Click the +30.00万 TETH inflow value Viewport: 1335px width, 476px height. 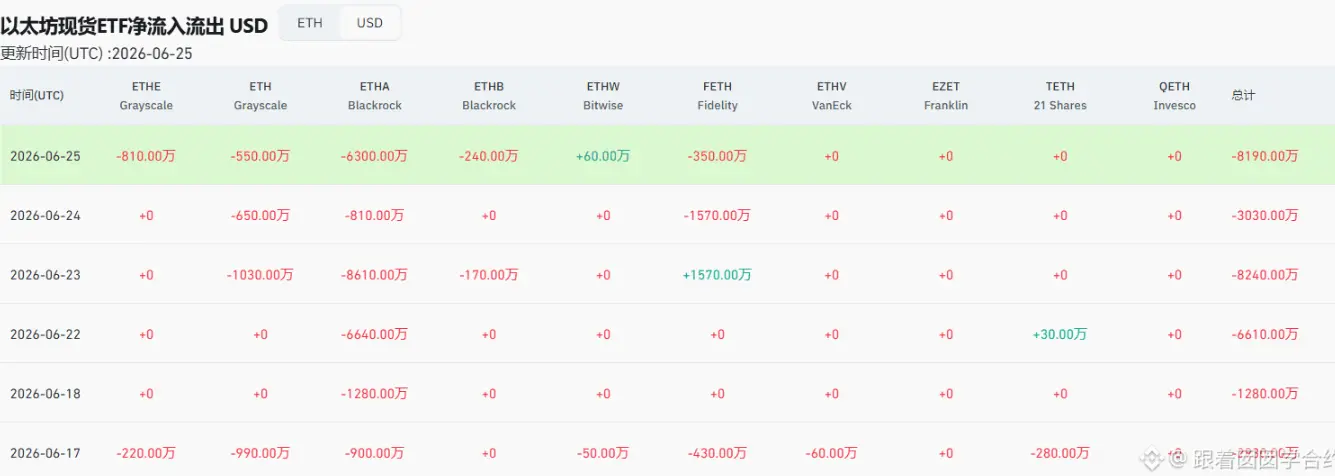[x=1060, y=335]
